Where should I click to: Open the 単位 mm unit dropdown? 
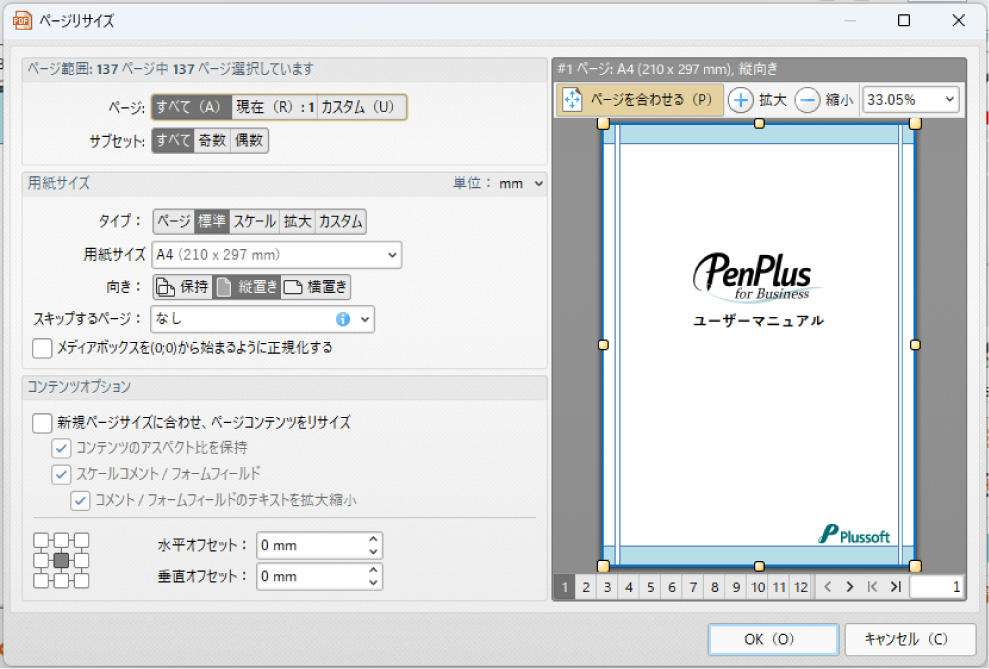pyautogui.click(x=521, y=183)
